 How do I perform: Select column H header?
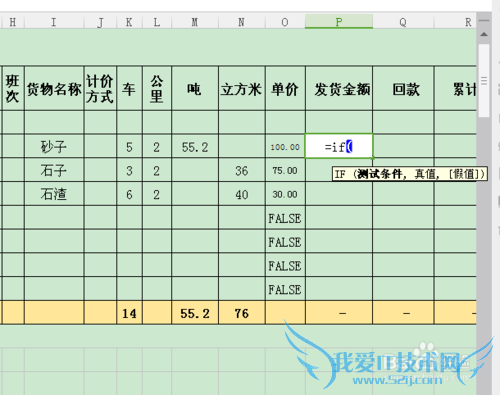13,22
